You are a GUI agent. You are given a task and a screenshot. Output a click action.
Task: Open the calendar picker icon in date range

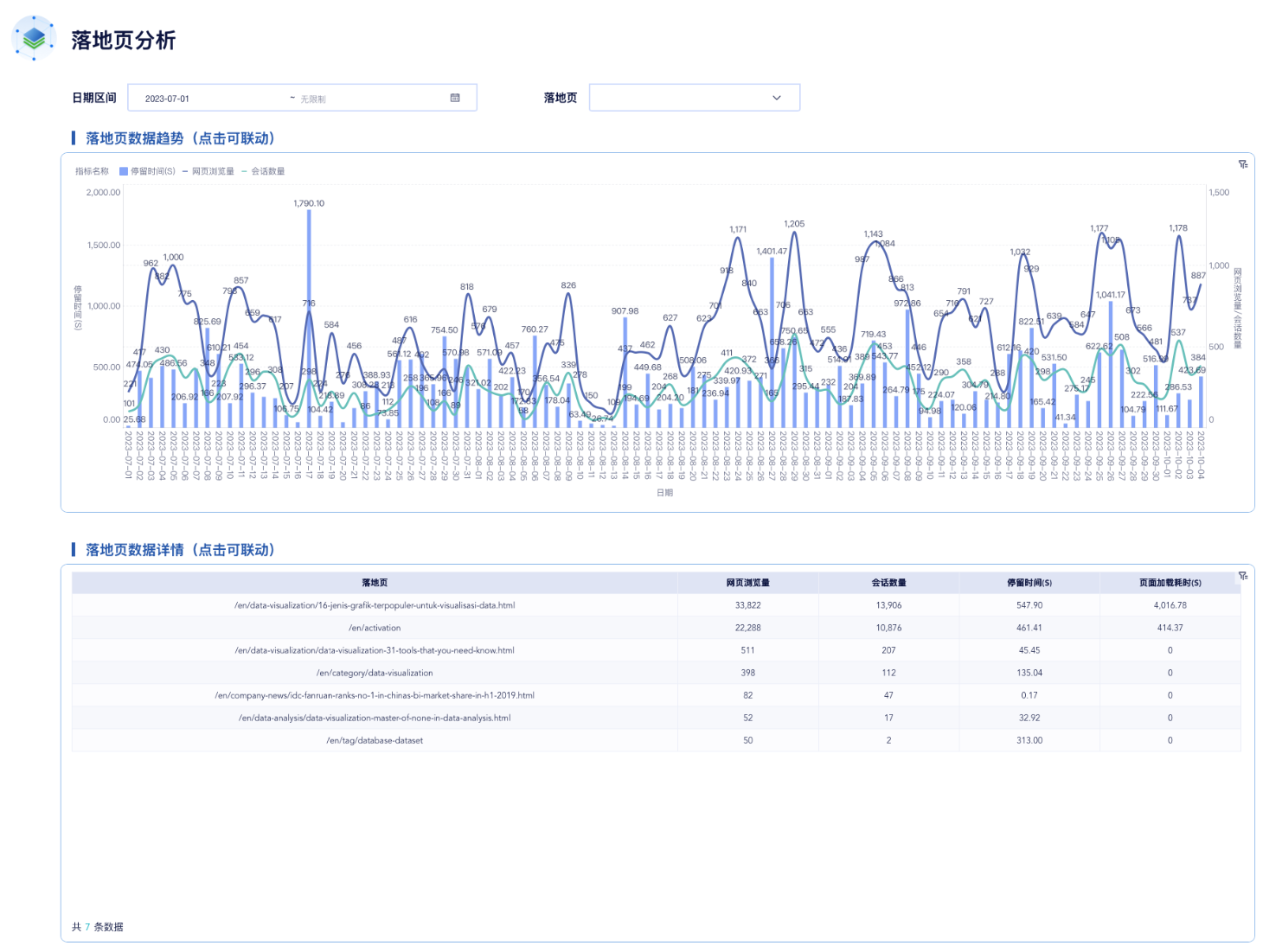coord(455,98)
